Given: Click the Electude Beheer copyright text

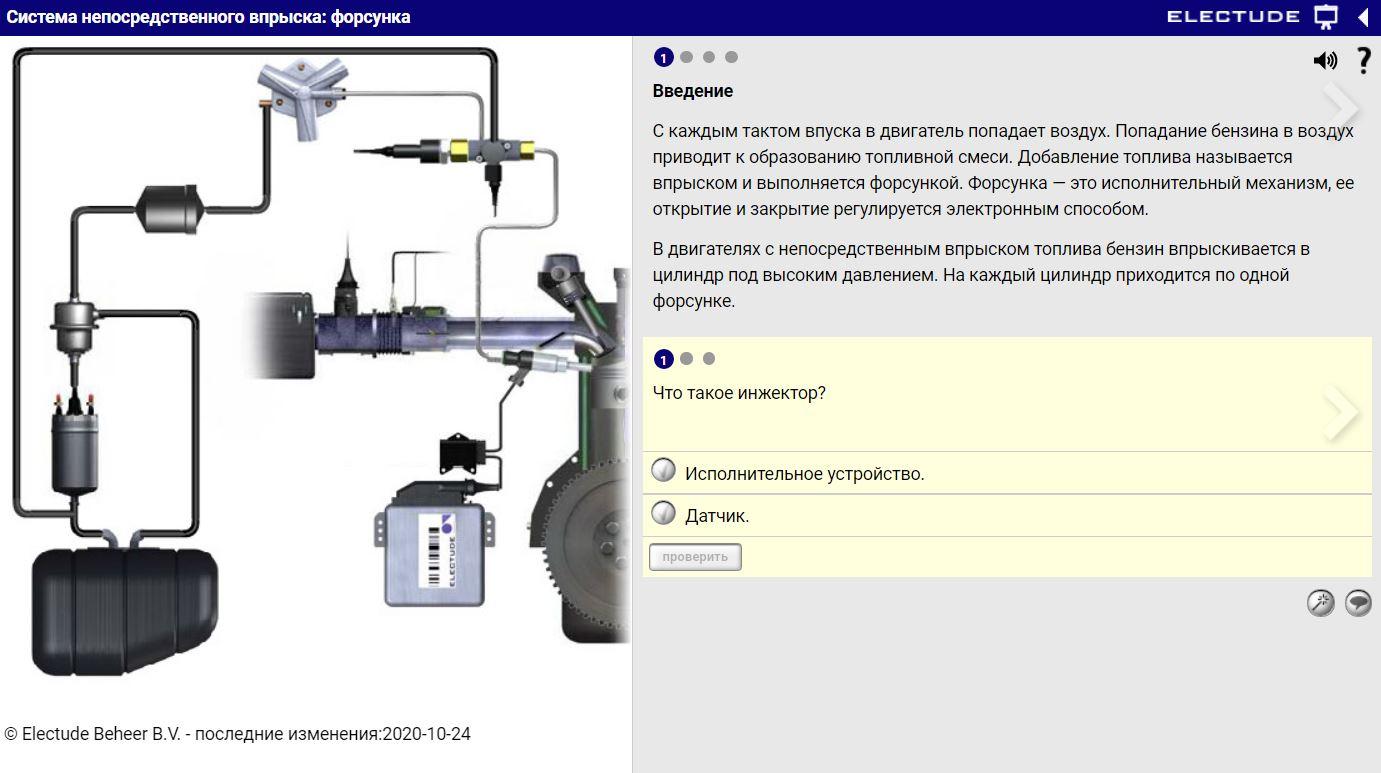Looking at the screenshot, I should [237, 734].
